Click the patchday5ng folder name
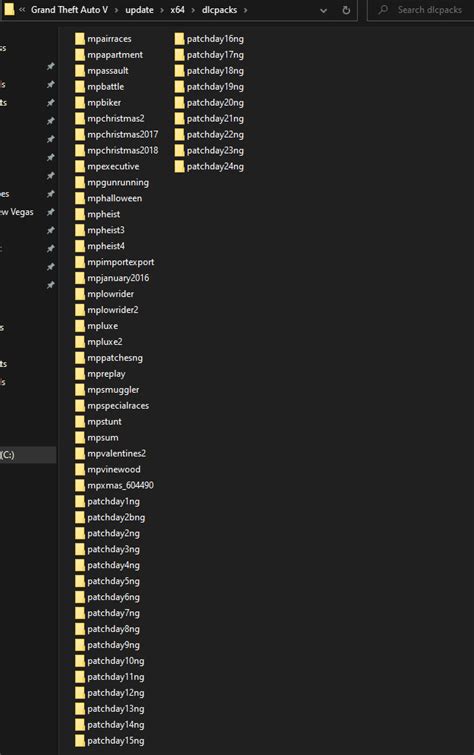This screenshot has height=755, width=474. [x=113, y=581]
